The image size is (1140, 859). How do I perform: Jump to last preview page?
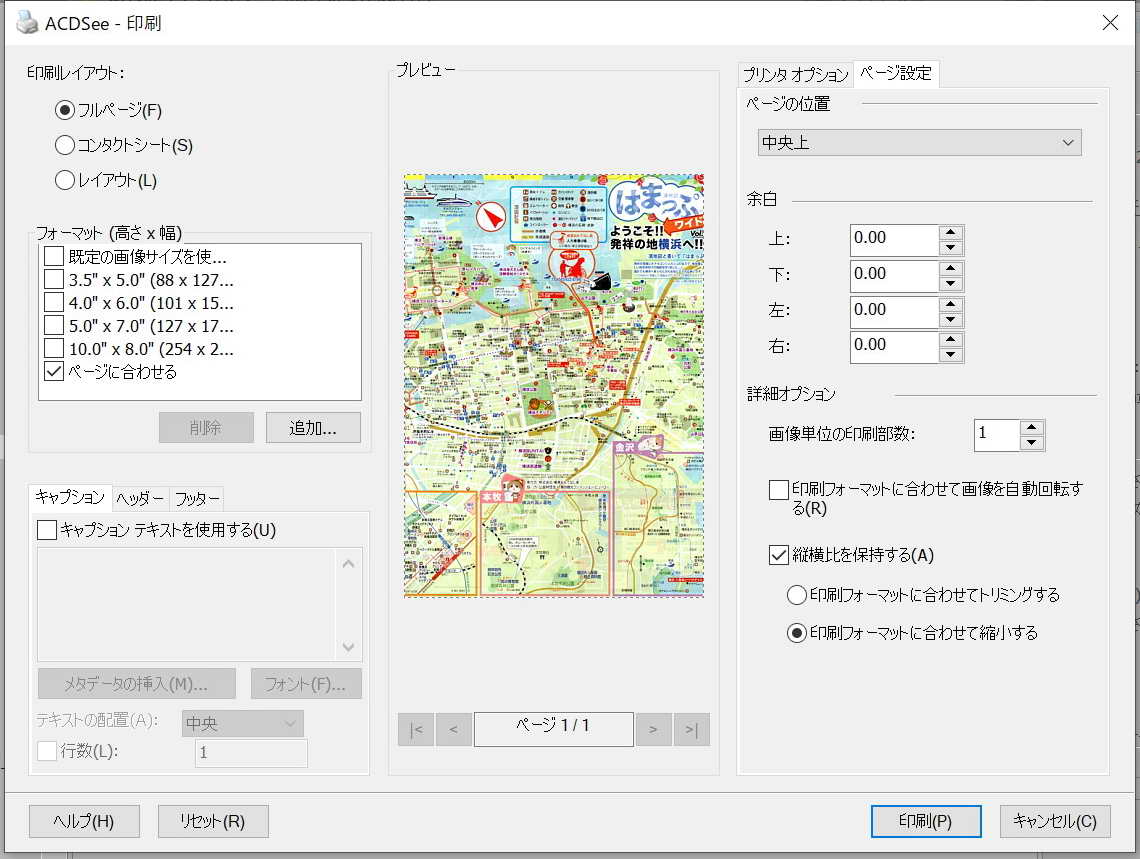691,729
